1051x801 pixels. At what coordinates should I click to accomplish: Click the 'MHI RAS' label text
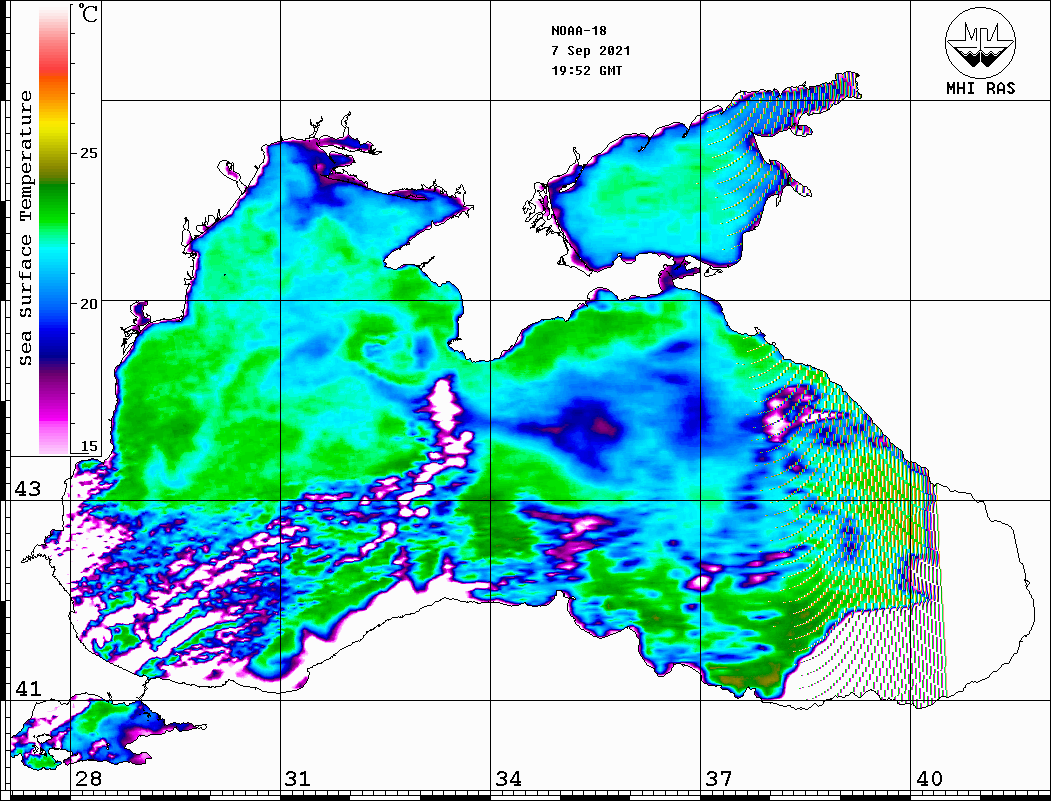pyautogui.click(x=980, y=88)
